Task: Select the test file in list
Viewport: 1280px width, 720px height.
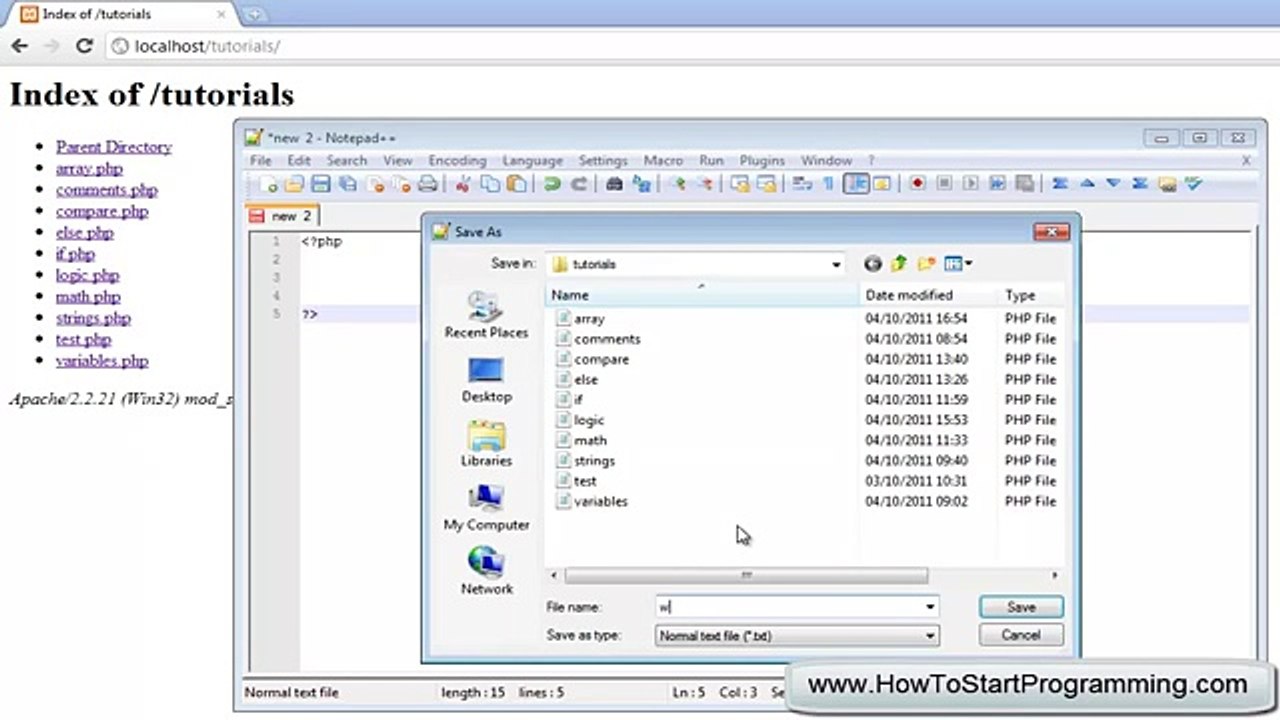Action: pyautogui.click(x=585, y=481)
